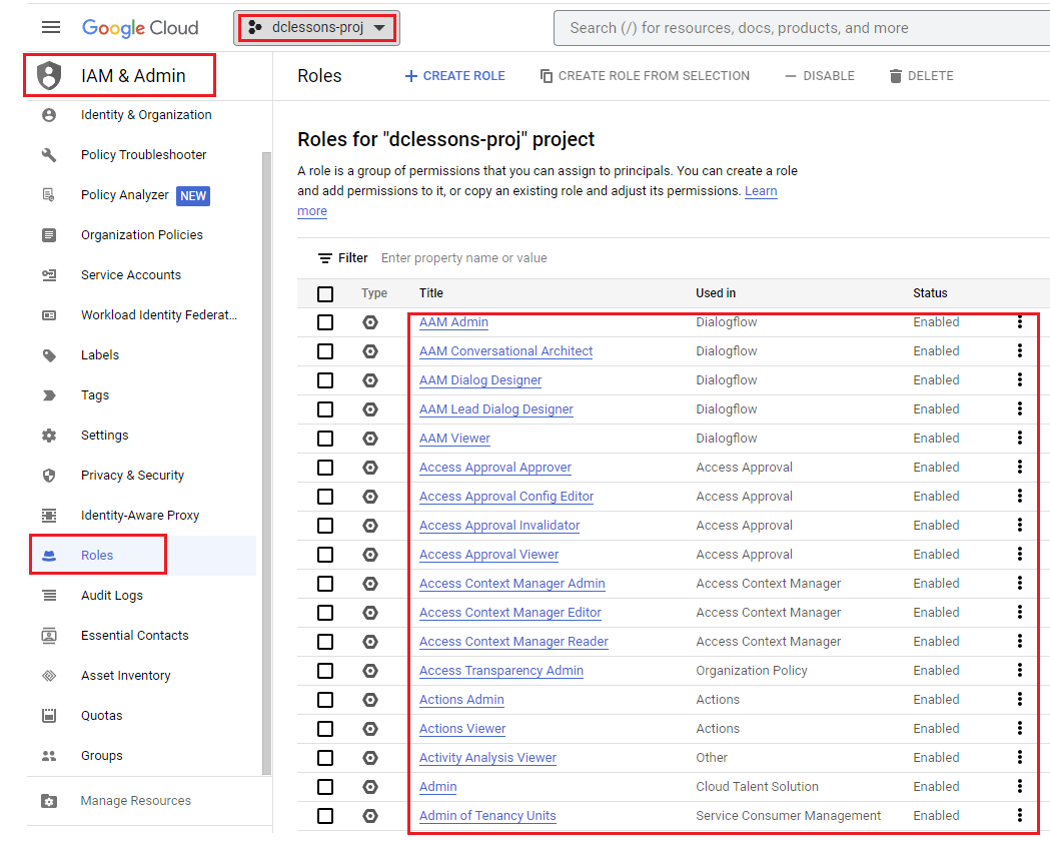Click the Policy Troubleshooter wrench icon
Image resolution: width=1050 pixels, height=841 pixels.
(49, 155)
